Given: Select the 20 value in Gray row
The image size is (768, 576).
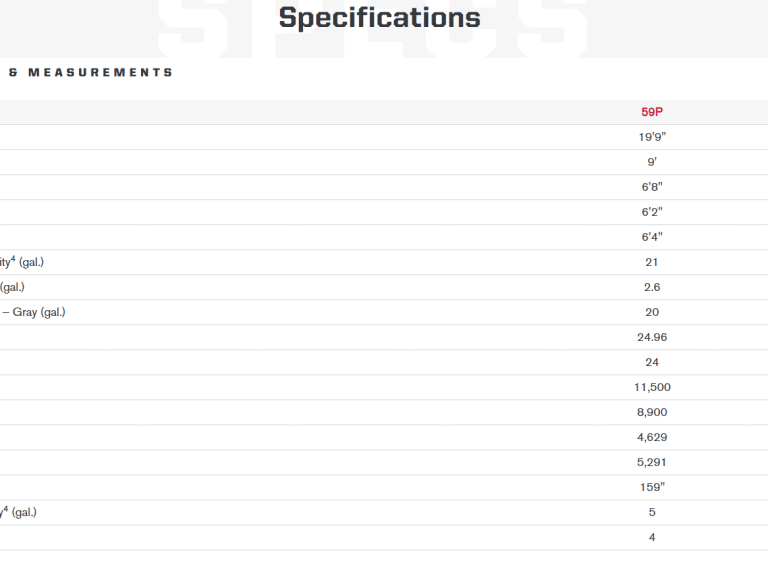Looking at the screenshot, I should 652,312.
